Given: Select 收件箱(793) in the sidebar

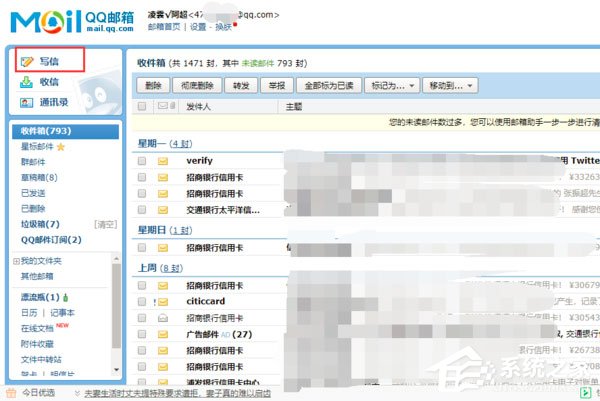Looking at the screenshot, I should pyautogui.click(x=44, y=131).
